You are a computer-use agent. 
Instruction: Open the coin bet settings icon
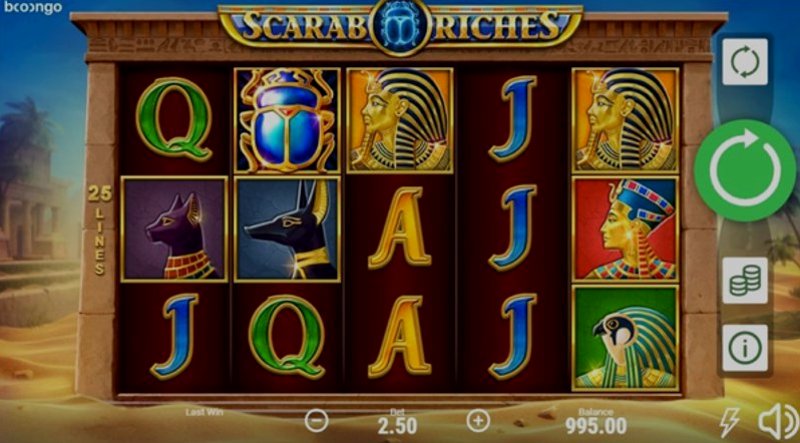point(745,280)
